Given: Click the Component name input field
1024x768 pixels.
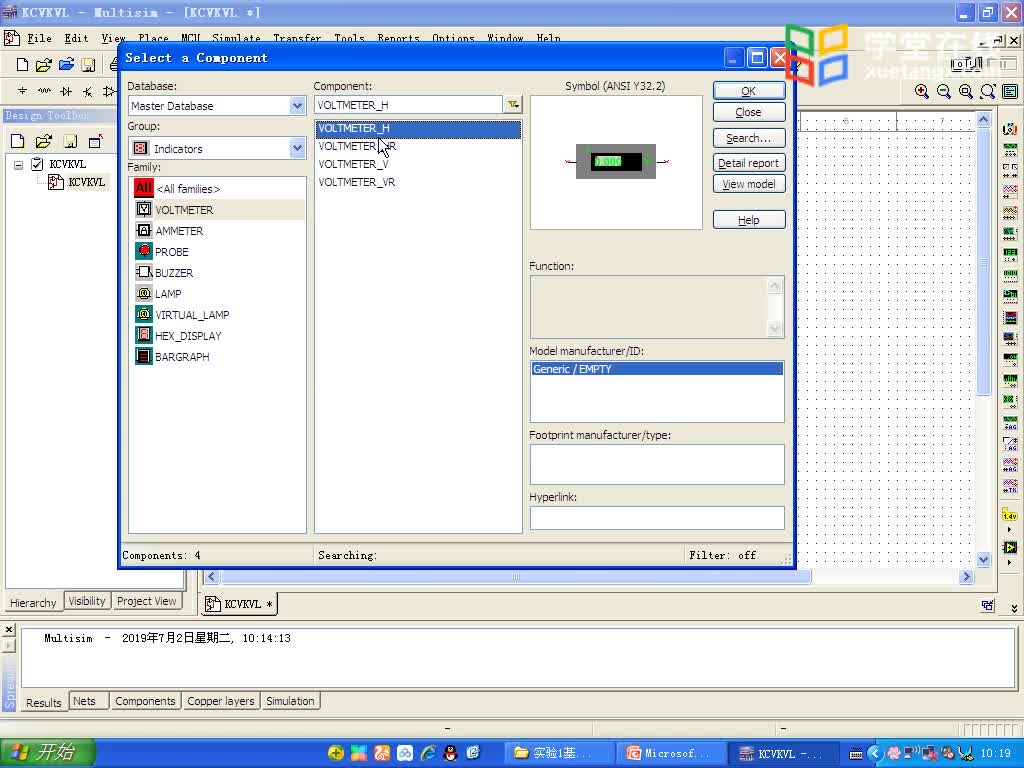Looking at the screenshot, I should coord(408,104).
